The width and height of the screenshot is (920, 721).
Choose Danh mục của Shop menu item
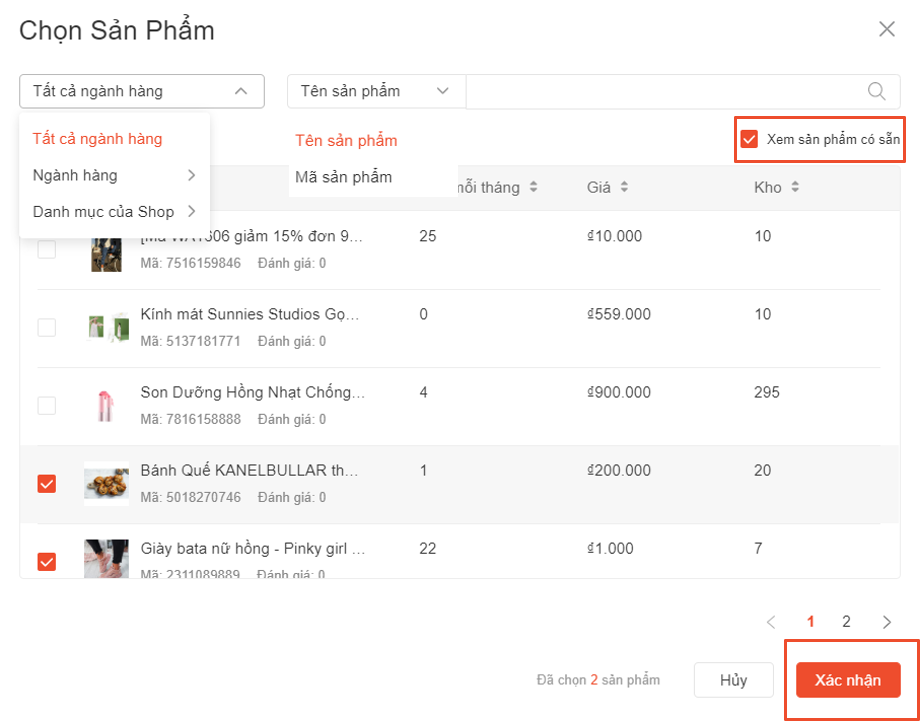pos(113,212)
